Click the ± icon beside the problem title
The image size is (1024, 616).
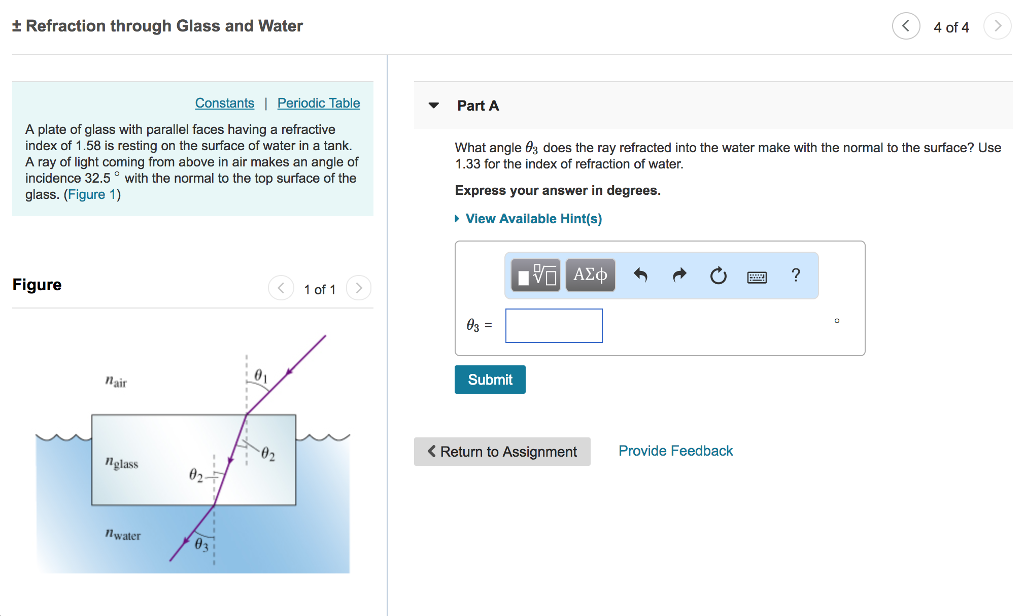(x=16, y=25)
